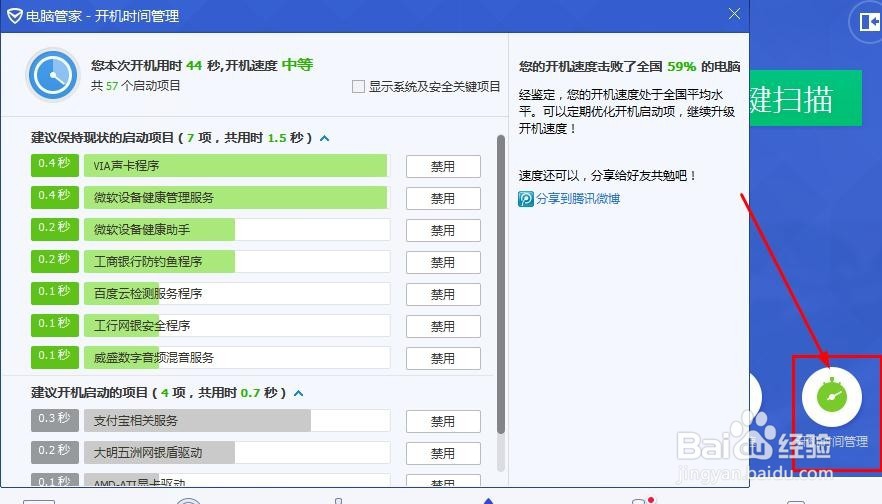
Task: Click the 速度还可以，分享给好友共勉吧 text
Action: tap(608, 176)
